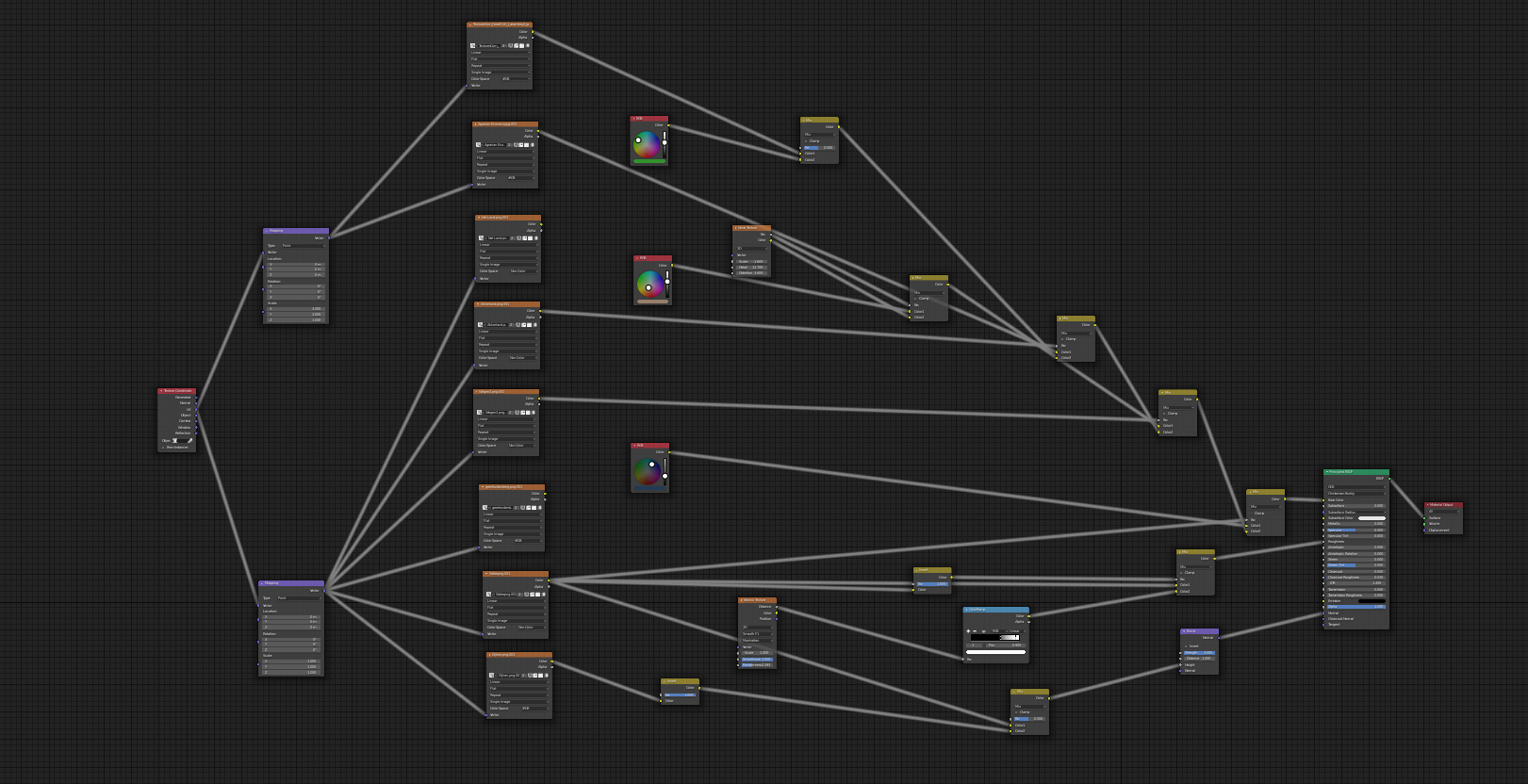
Task: Click Distance output socket on Voronoi Texture
Action: (777, 607)
